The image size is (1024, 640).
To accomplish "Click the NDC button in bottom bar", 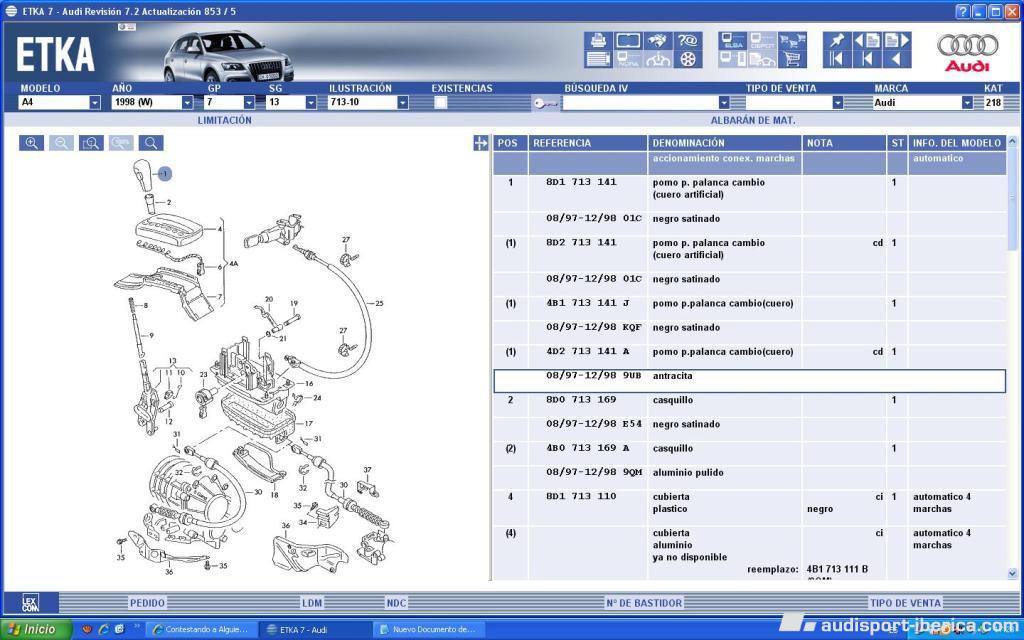I will pos(396,603).
